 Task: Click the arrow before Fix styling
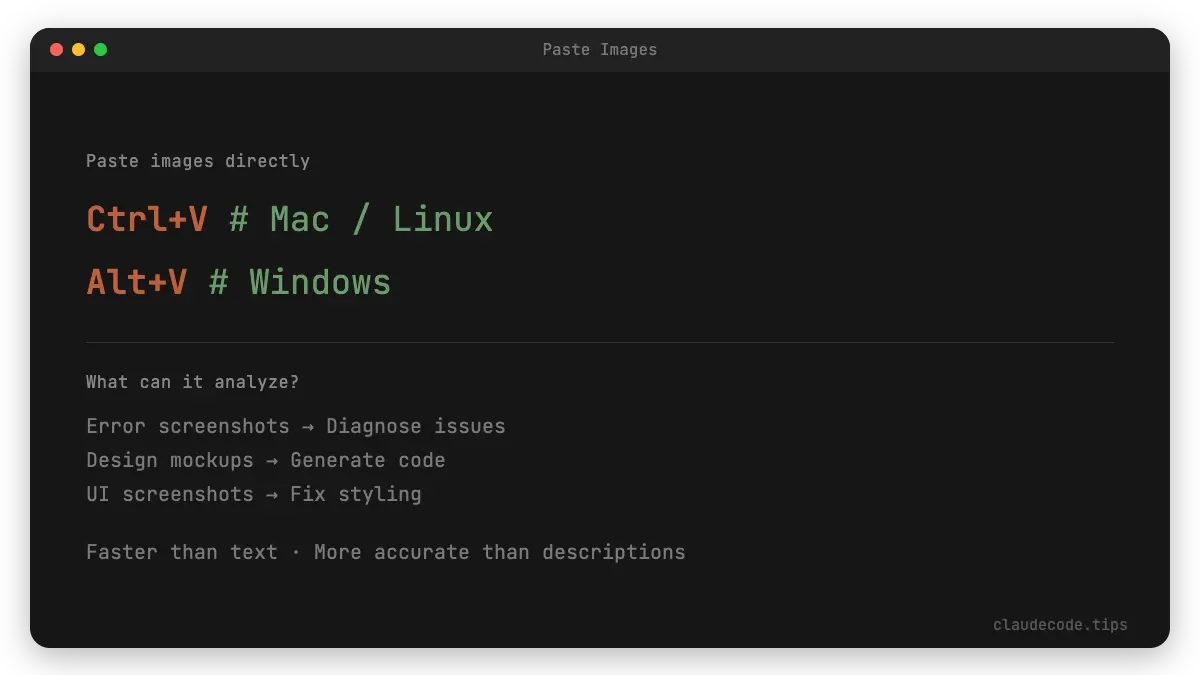point(272,494)
